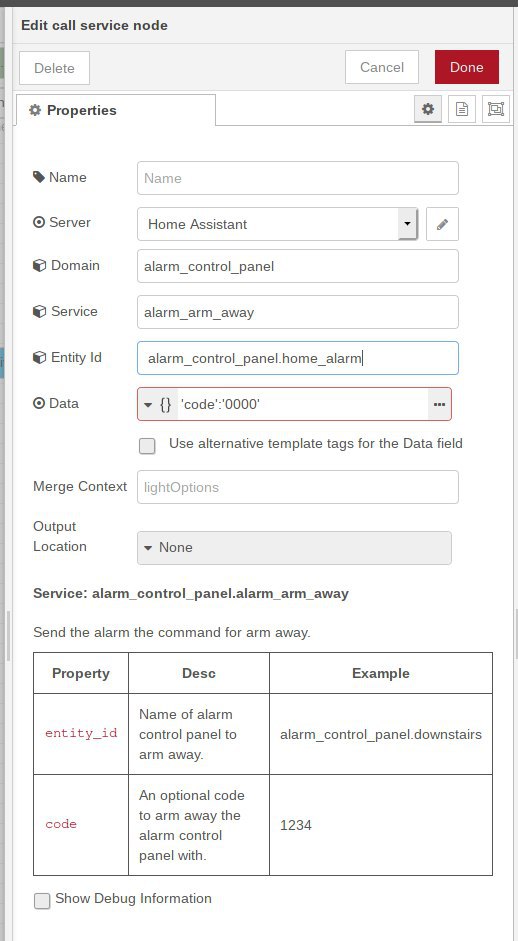The width and height of the screenshot is (518, 941).
Task: Click the Example column header
Action: click(381, 673)
